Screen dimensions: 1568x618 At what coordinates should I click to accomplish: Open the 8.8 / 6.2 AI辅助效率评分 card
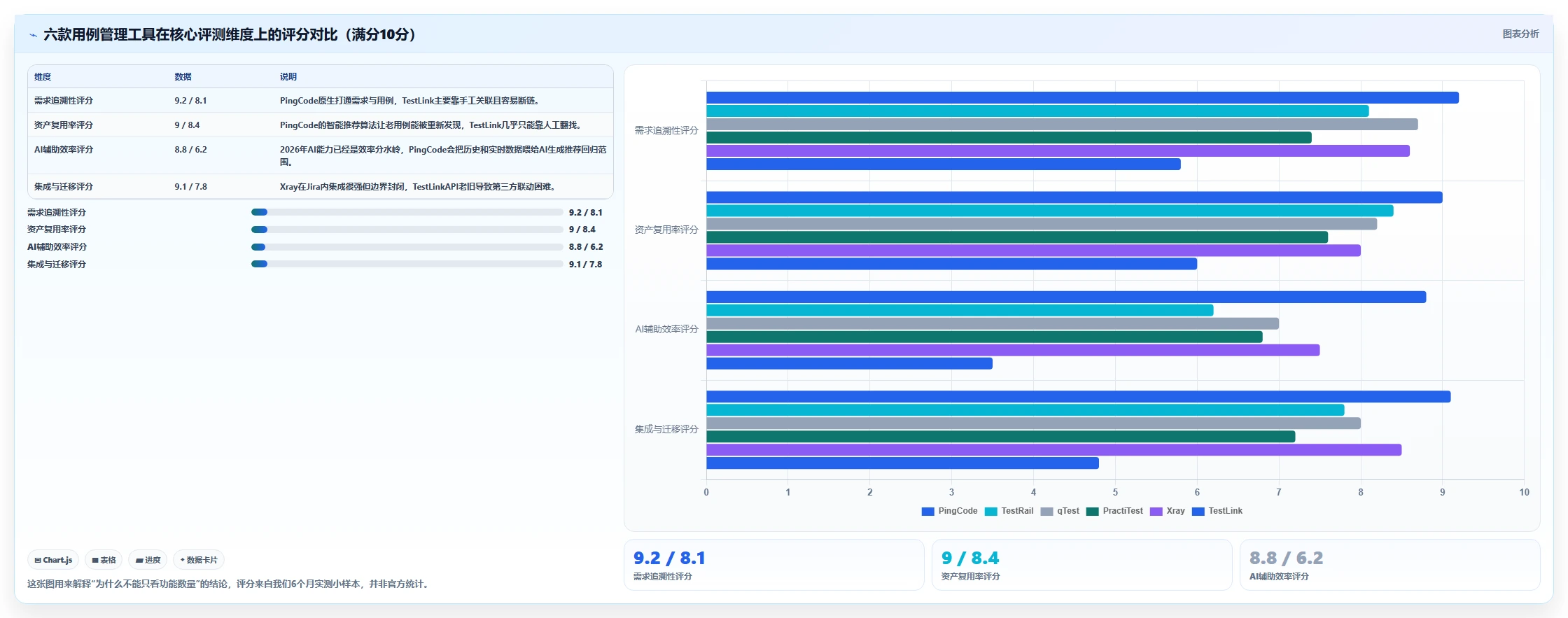pyautogui.click(x=1390, y=565)
